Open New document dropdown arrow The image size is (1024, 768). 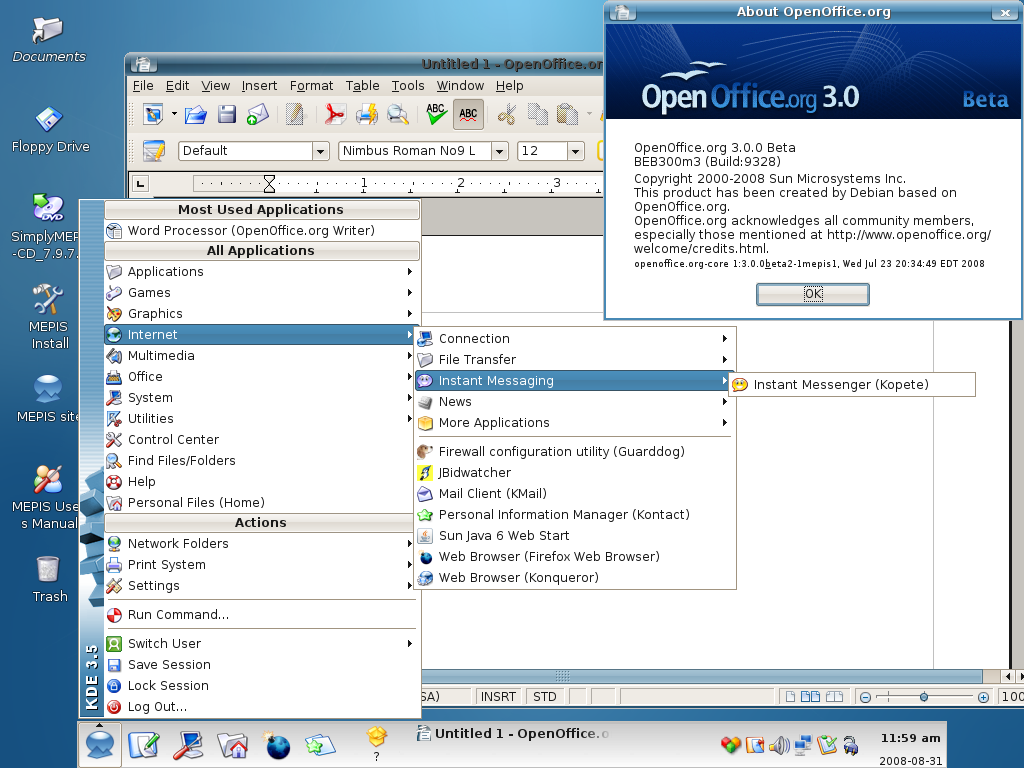point(174,114)
